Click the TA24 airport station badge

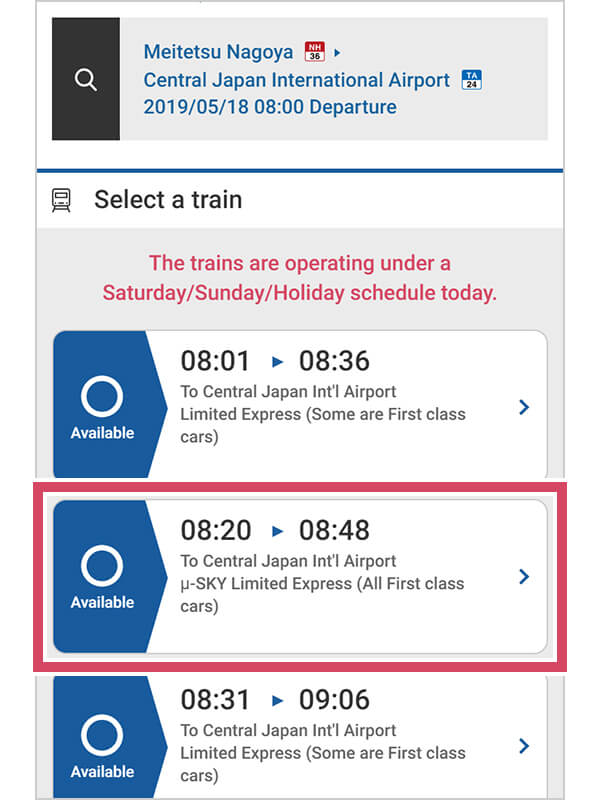[471, 80]
